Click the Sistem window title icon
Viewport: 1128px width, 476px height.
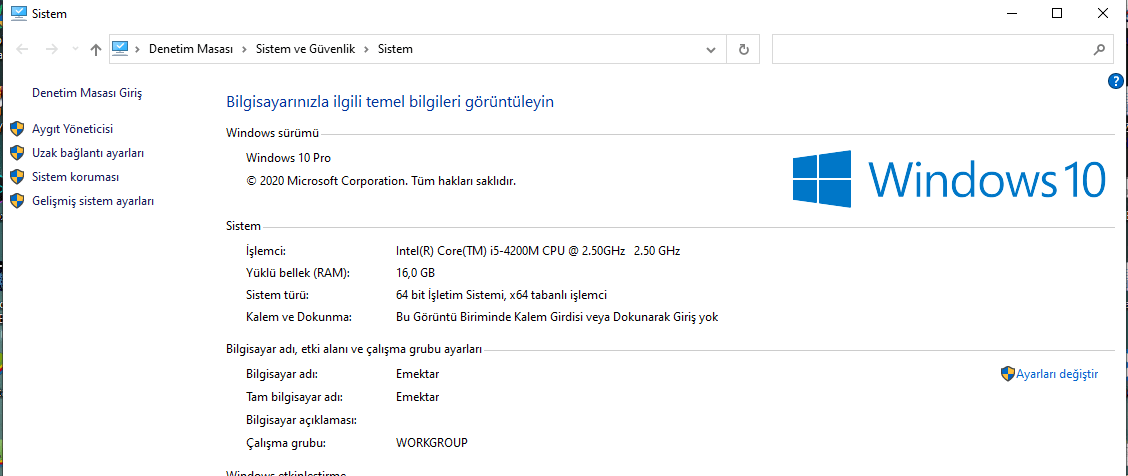click(19, 13)
